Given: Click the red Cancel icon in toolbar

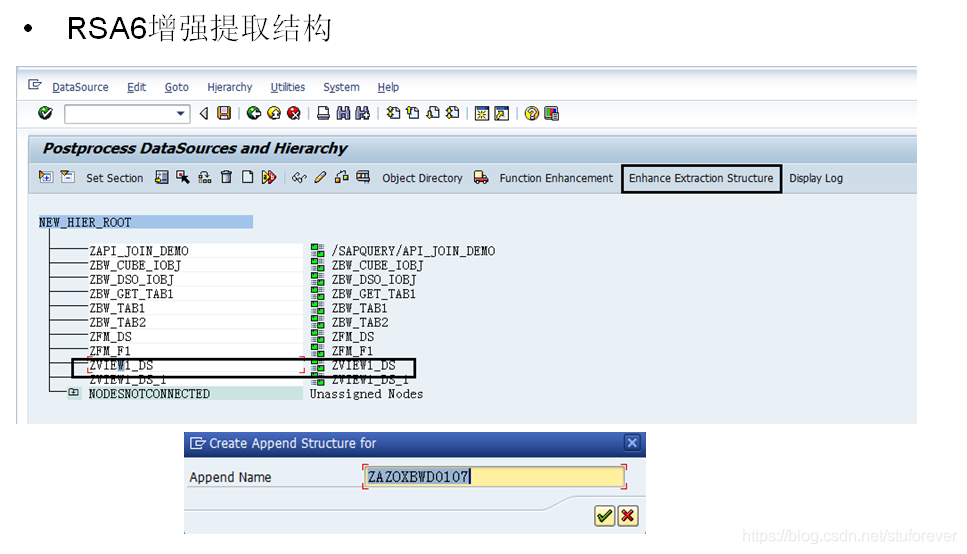Looking at the screenshot, I should (x=294, y=113).
